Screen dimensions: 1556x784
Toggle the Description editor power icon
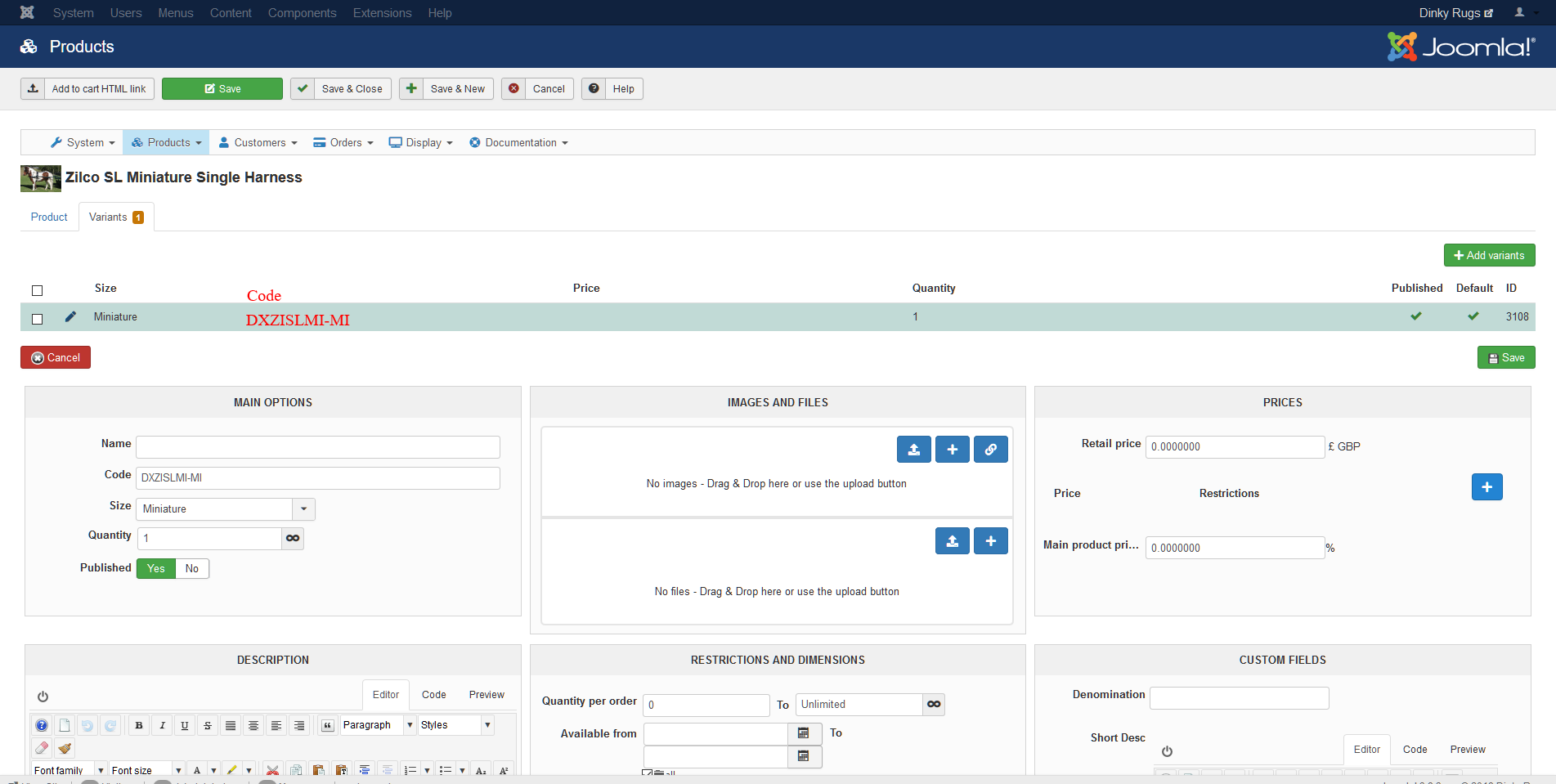pyautogui.click(x=43, y=697)
